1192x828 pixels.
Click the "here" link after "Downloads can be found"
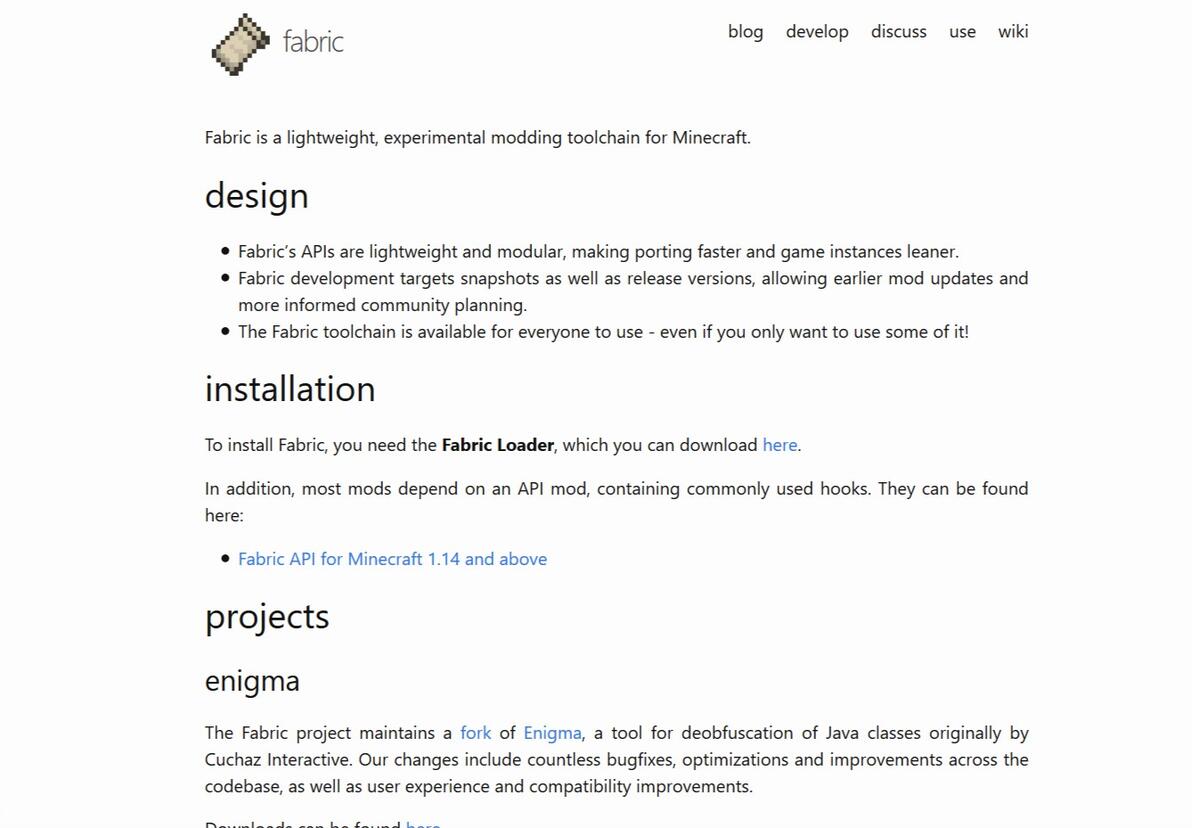(x=423, y=823)
